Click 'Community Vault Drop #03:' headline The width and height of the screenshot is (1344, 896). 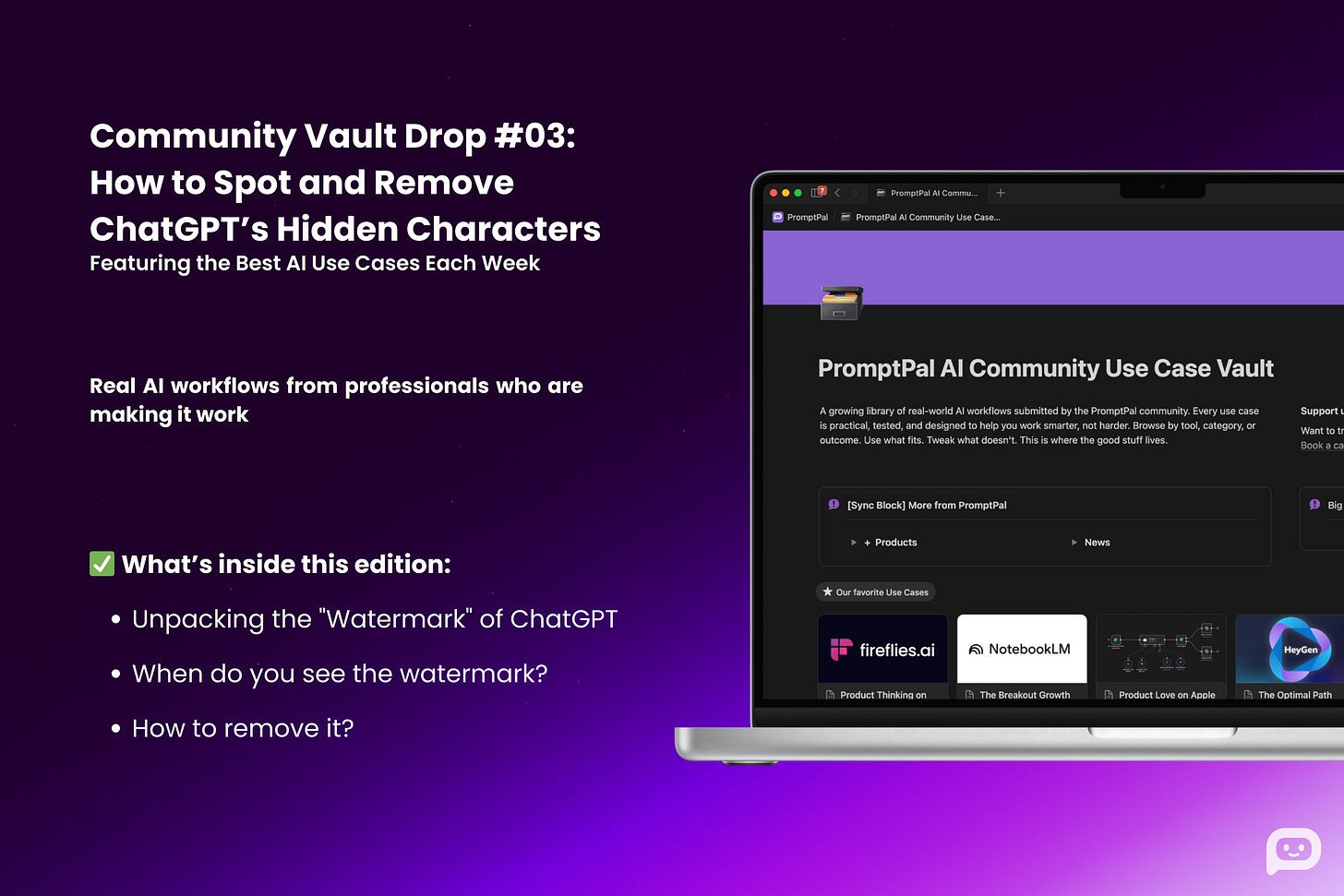pos(332,137)
